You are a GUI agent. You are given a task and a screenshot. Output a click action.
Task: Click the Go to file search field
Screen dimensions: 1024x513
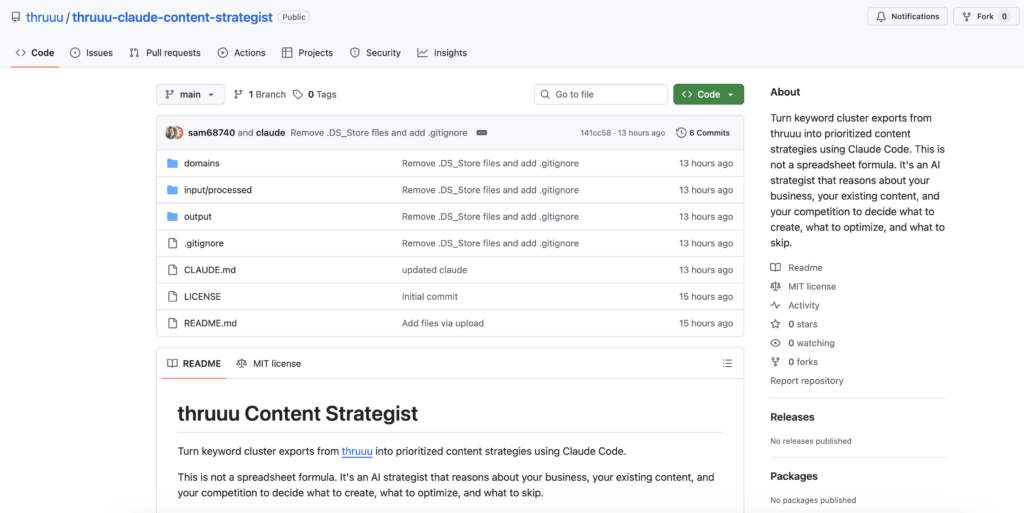601,95
